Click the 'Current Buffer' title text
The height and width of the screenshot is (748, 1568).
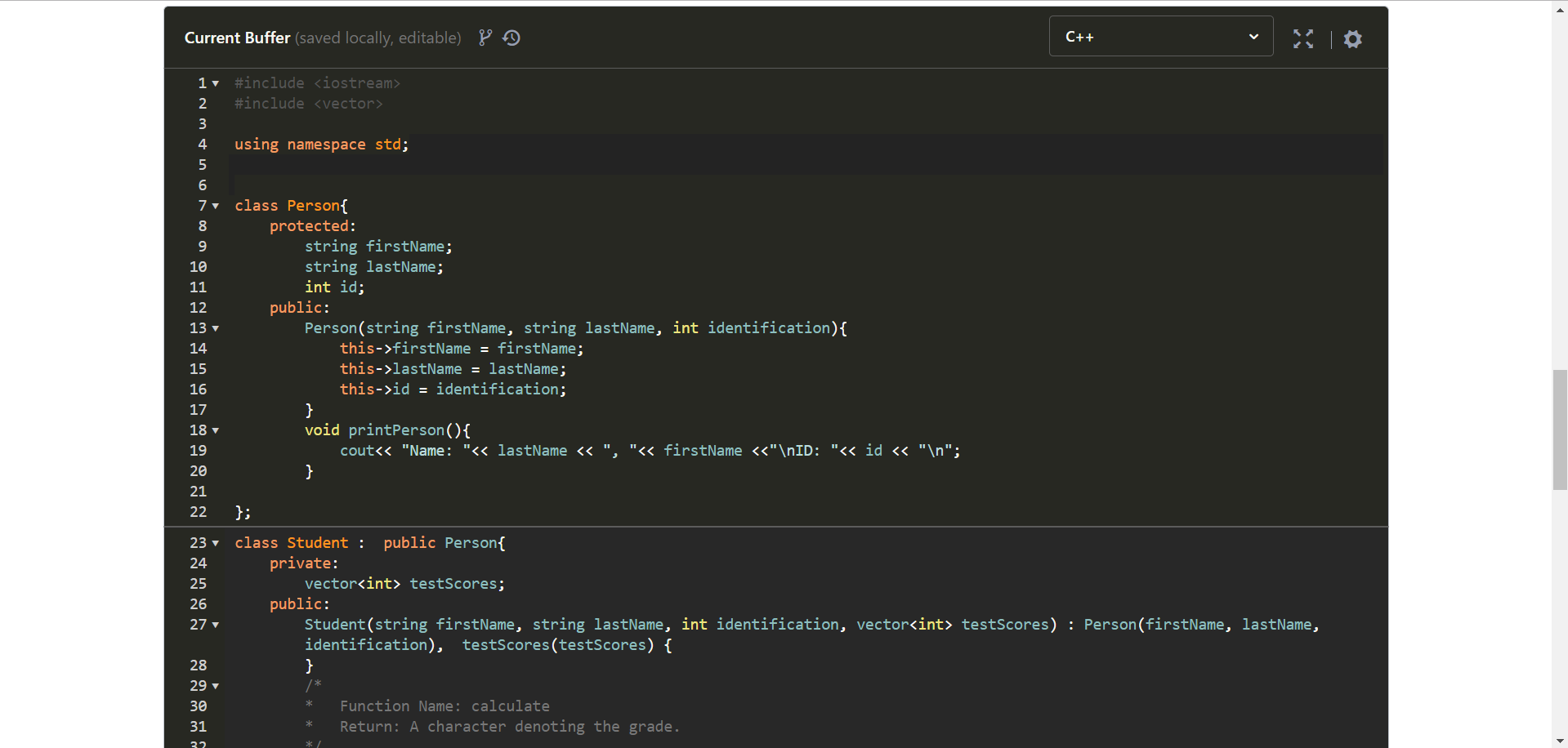237,38
